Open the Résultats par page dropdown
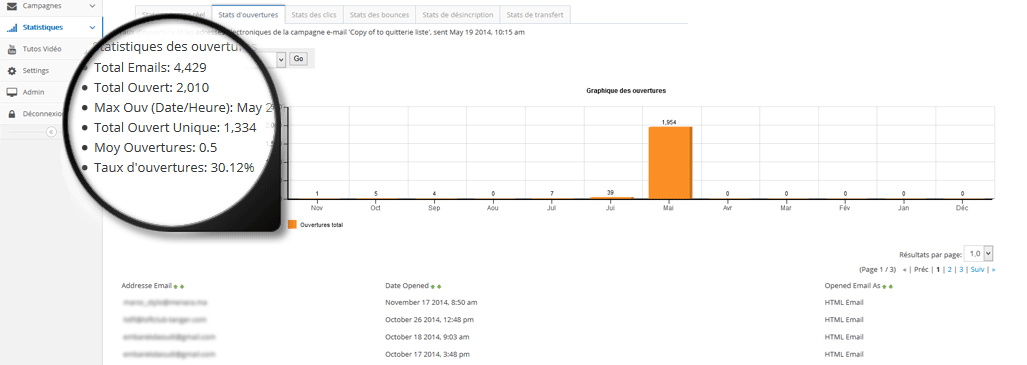1027x365 pixels. coord(979,254)
